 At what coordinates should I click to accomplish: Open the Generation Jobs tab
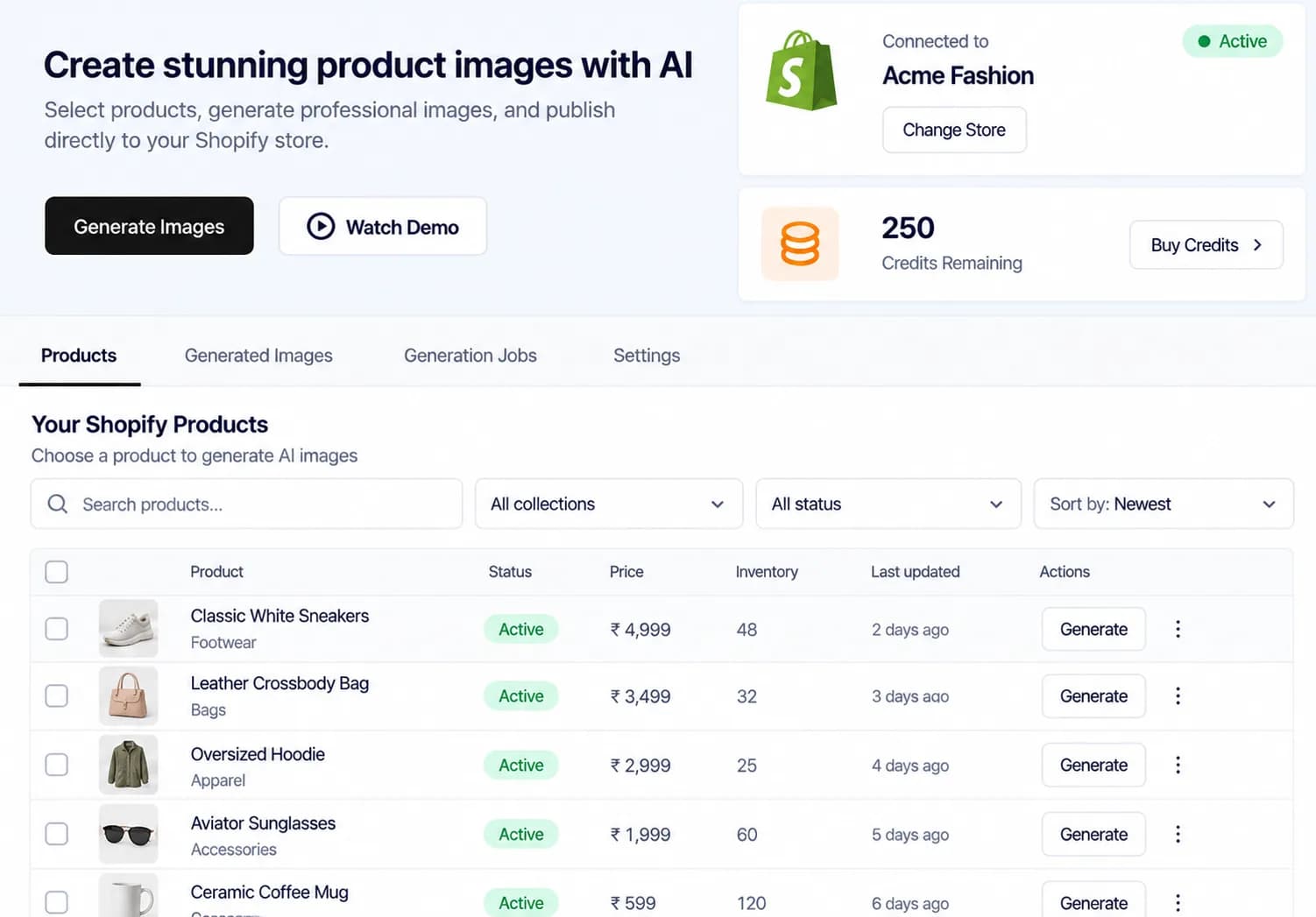point(471,356)
